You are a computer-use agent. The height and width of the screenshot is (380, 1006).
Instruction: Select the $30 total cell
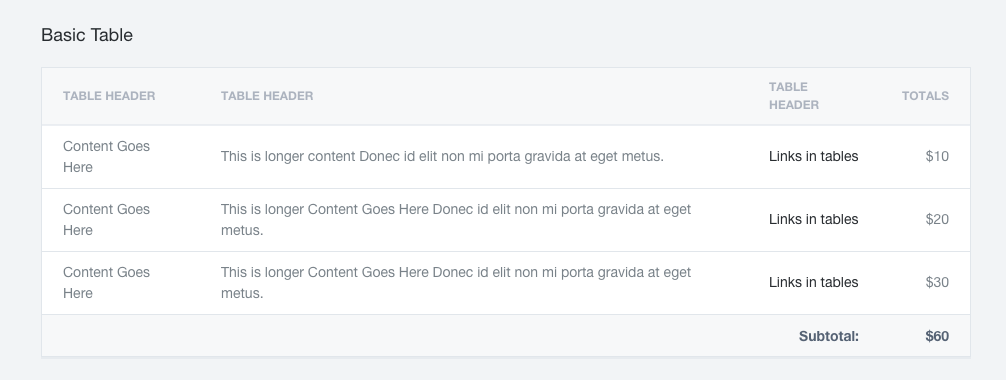[x=937, y=282]
